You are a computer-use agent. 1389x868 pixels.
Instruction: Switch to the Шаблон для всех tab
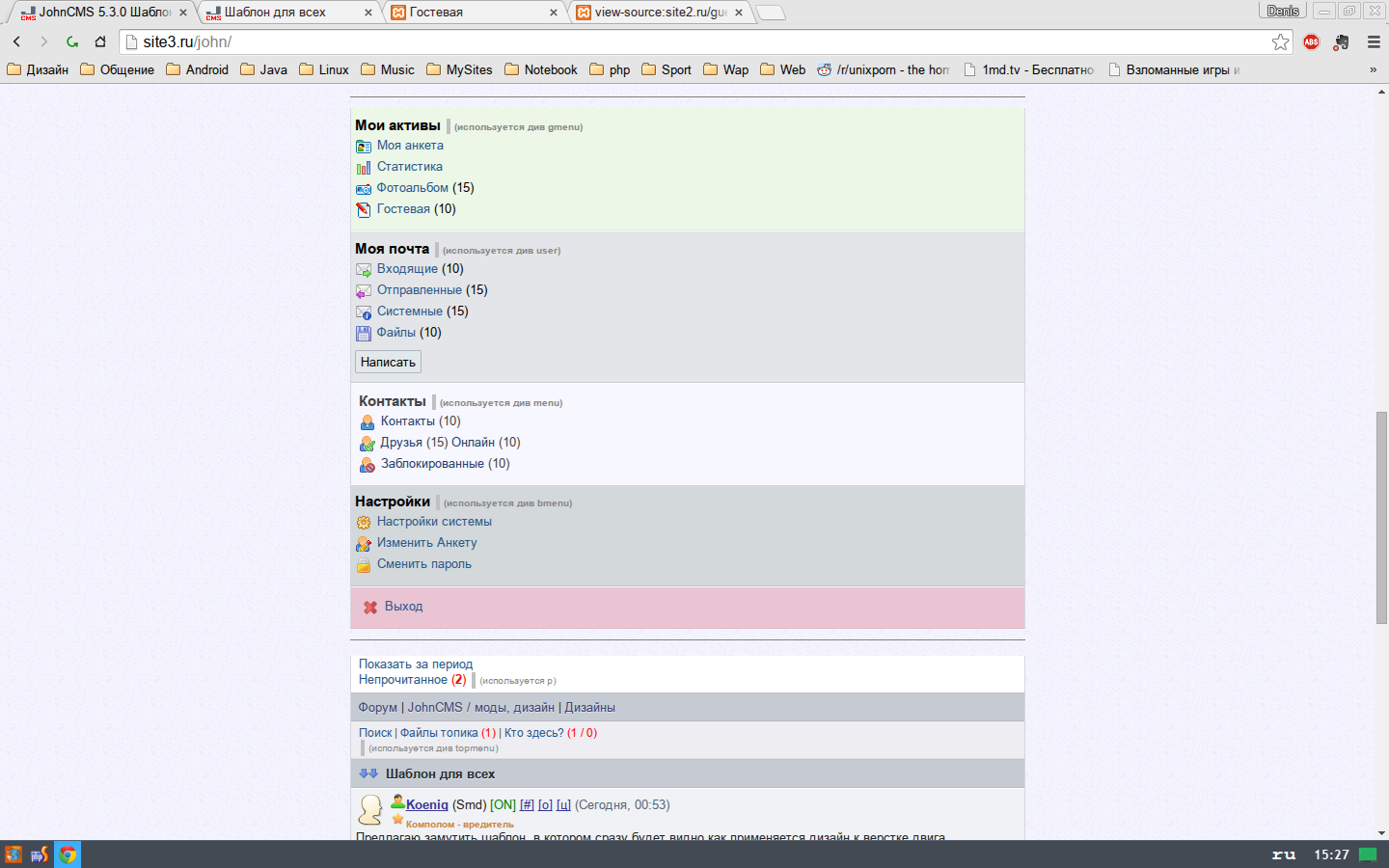coord(287,13)
